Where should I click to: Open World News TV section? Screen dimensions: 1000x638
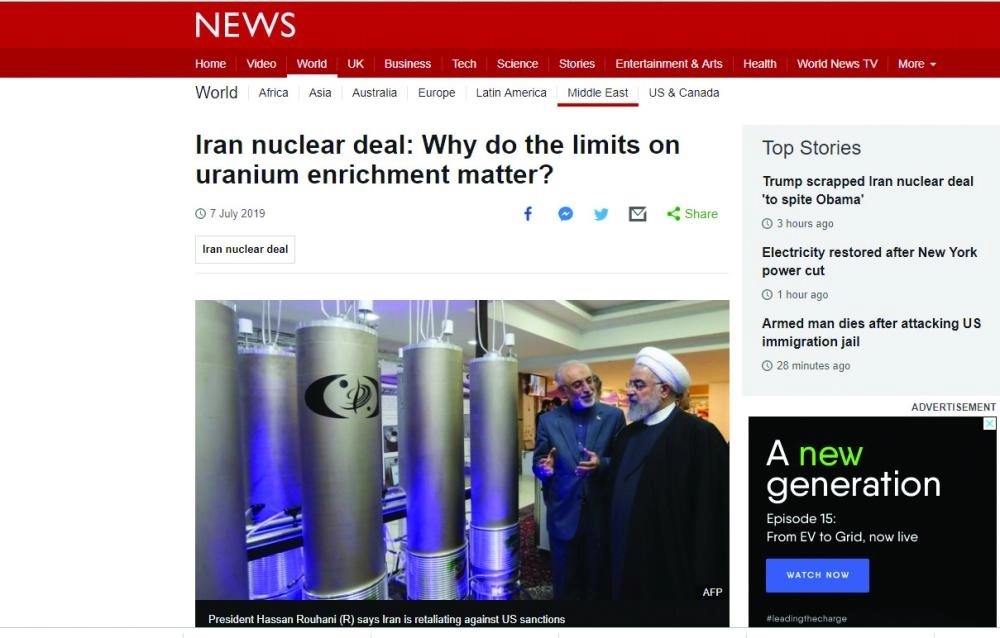(x=837, y=64)
